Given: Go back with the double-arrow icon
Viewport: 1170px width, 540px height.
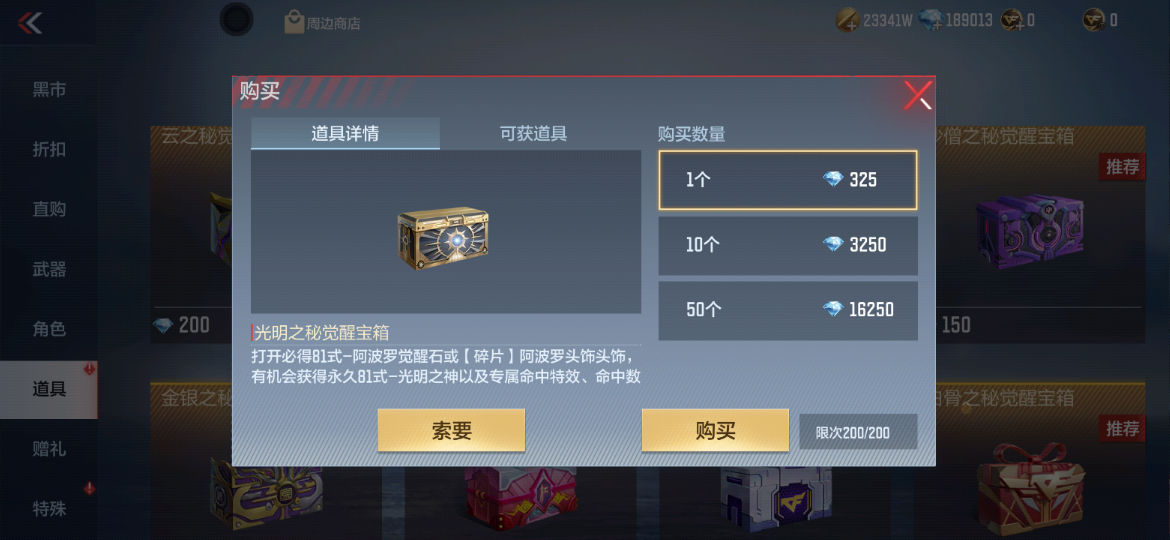Looking at the screenshot, I should pos(30,23).
